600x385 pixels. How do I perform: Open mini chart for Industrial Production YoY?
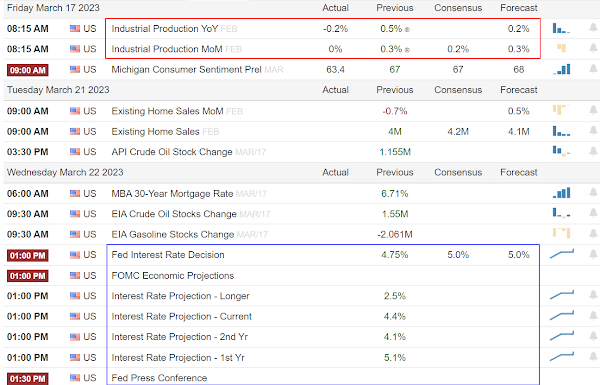561,28
